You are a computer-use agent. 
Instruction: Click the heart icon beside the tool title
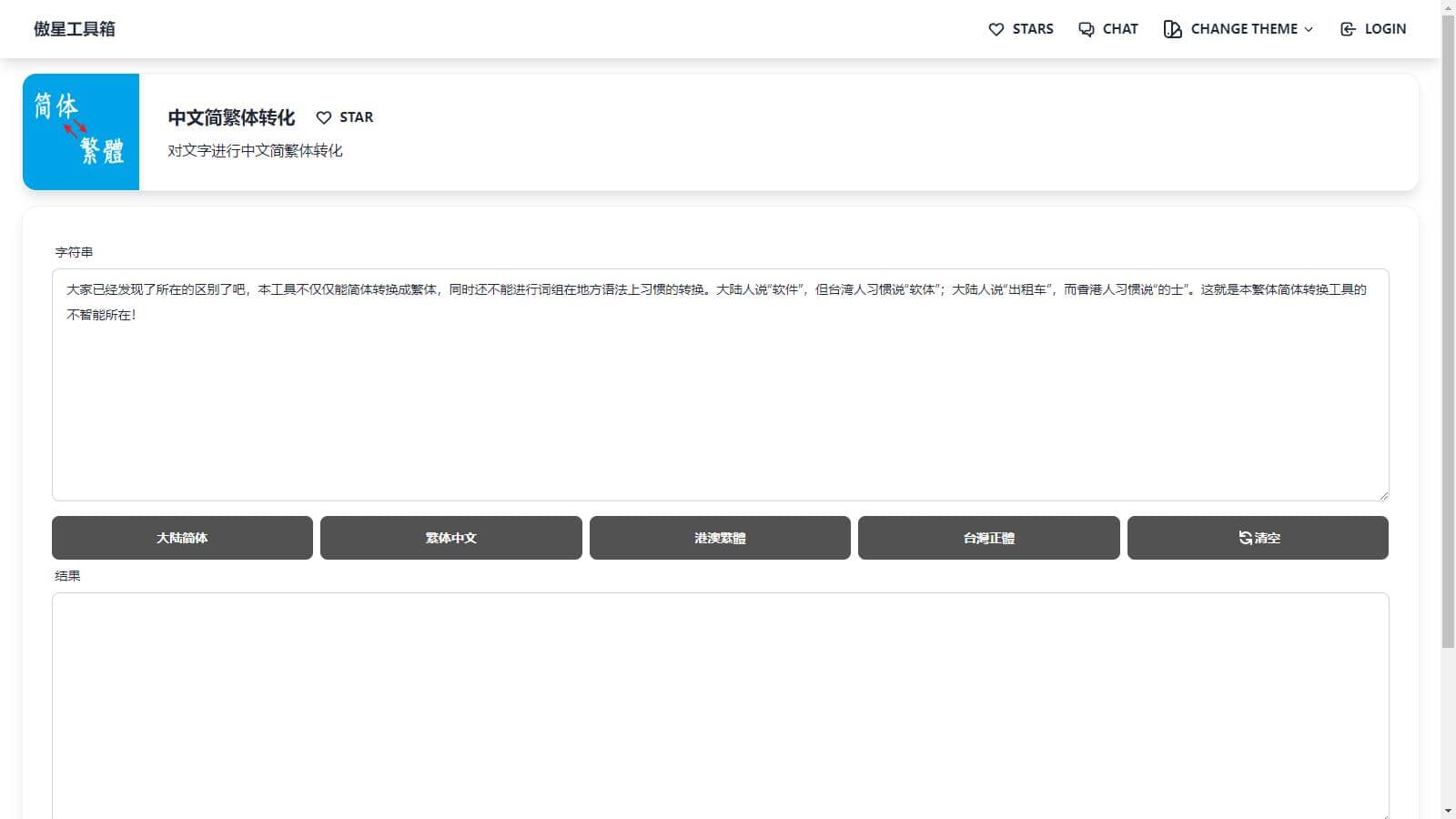(323, 117)
